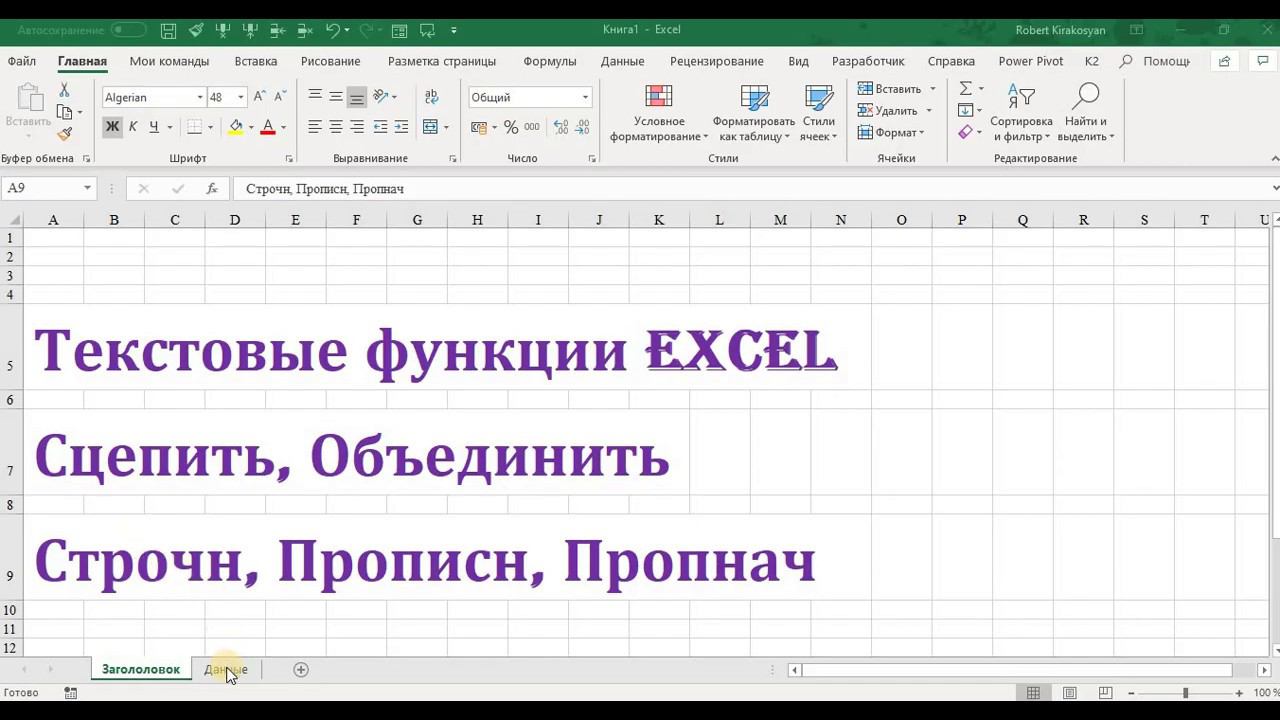The width and height of the screenshot is (1280, 720).
Task: Decrease decimal places
Action: [582, 127]
